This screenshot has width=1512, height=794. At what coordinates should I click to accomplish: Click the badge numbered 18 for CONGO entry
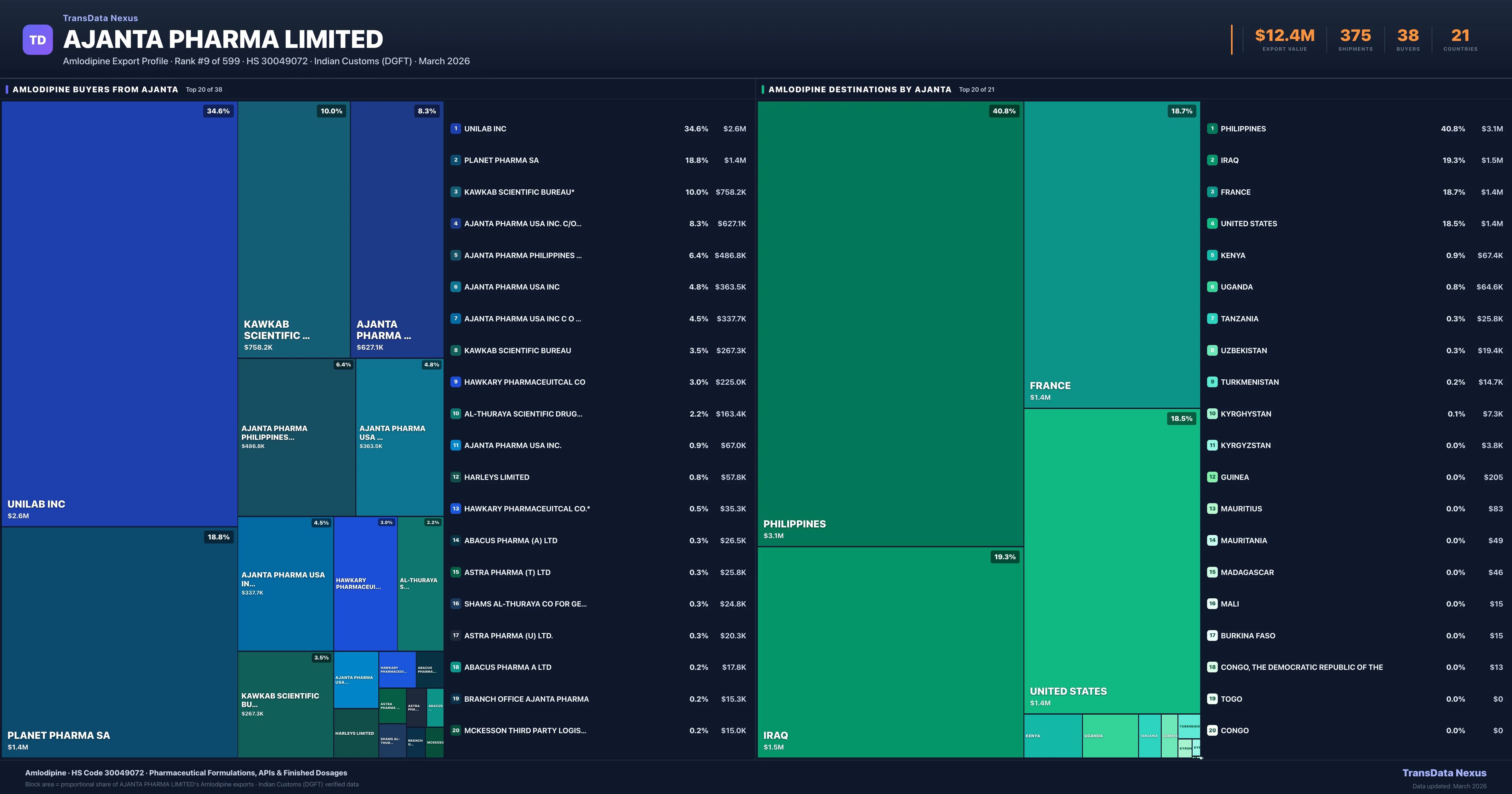click(1213, 667)
